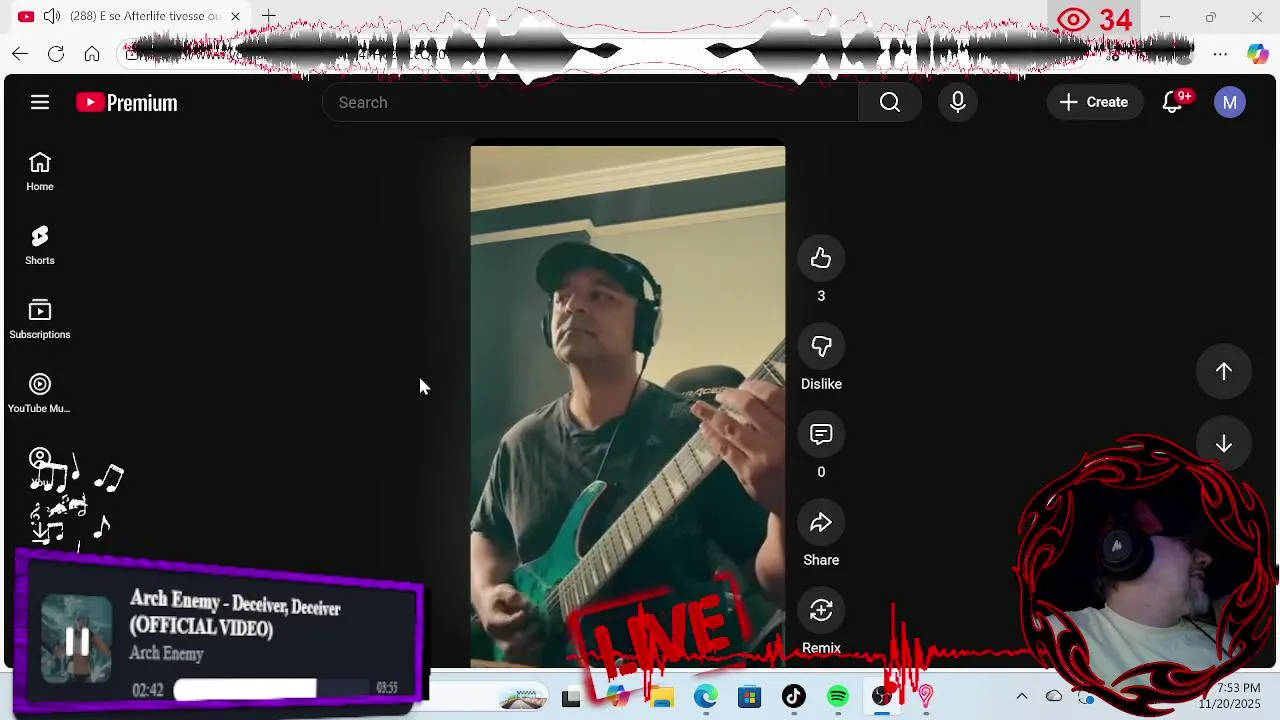1280x720 pixels.
Task: Close the YouTube browser tab
Action: click(236, 16)
